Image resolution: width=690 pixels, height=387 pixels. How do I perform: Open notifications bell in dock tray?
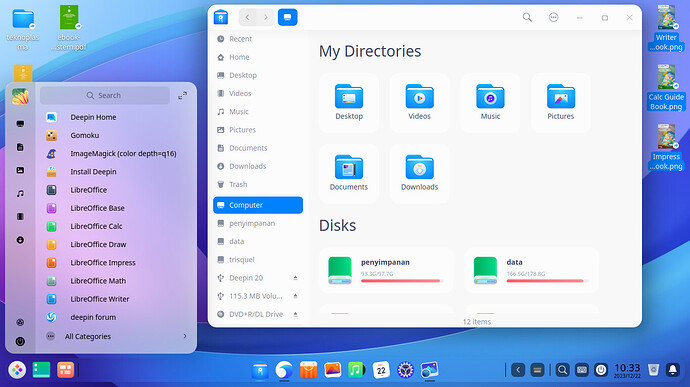point(673,370)
